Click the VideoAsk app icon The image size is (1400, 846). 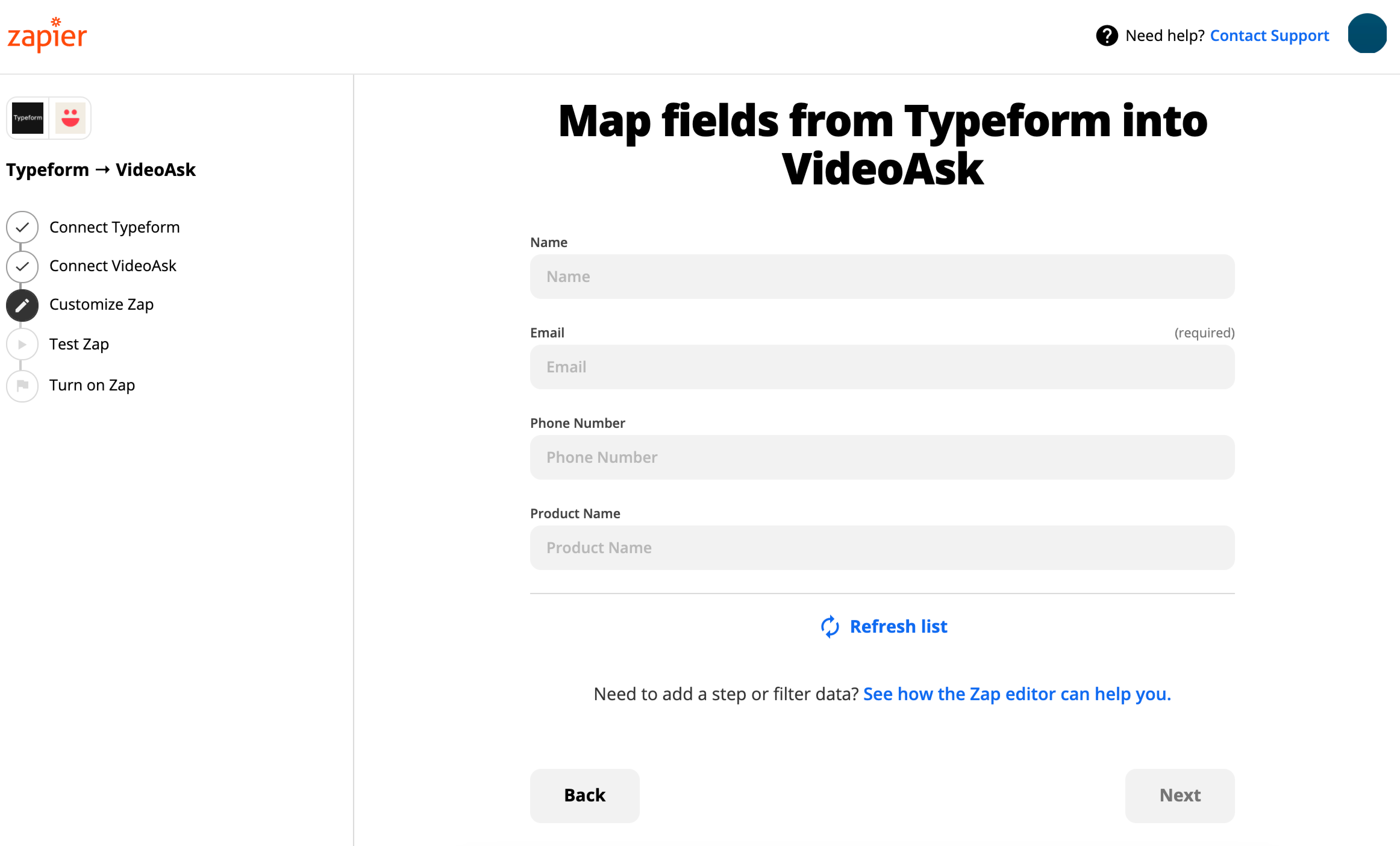point(70,118)
